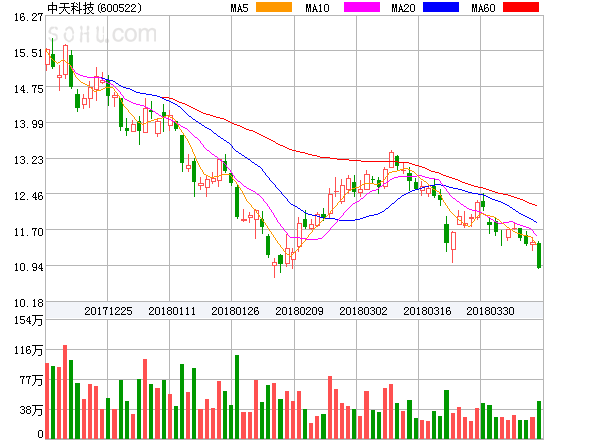The width and height of the screenshot is (600, 440).
Task: Click the 11.70 price axis label
Action: (28, 232)
